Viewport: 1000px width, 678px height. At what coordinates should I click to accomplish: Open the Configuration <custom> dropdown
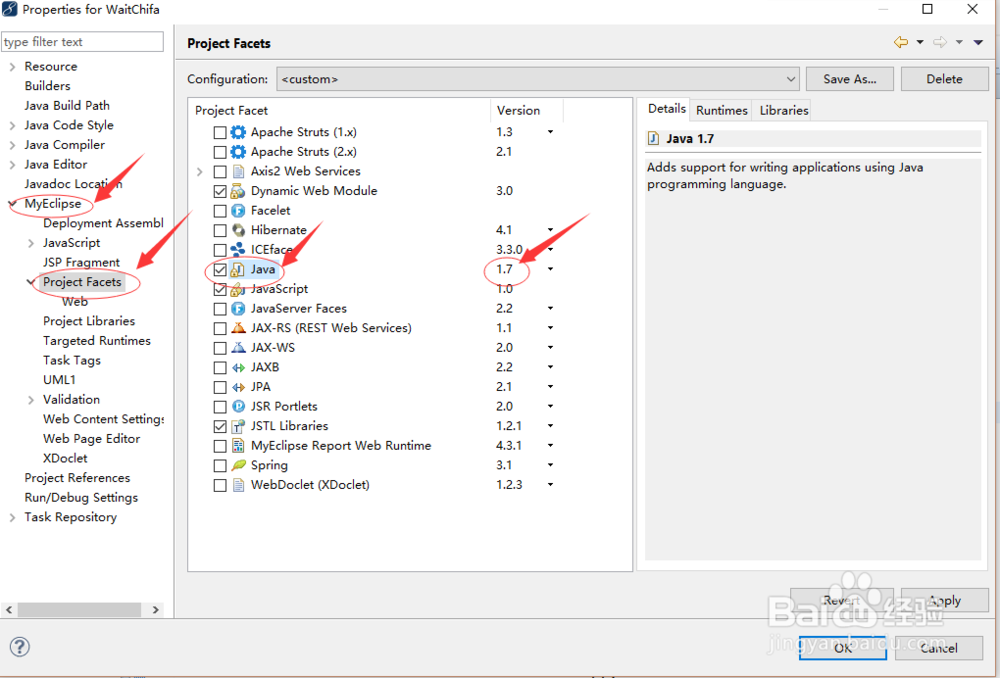(538, 79)
